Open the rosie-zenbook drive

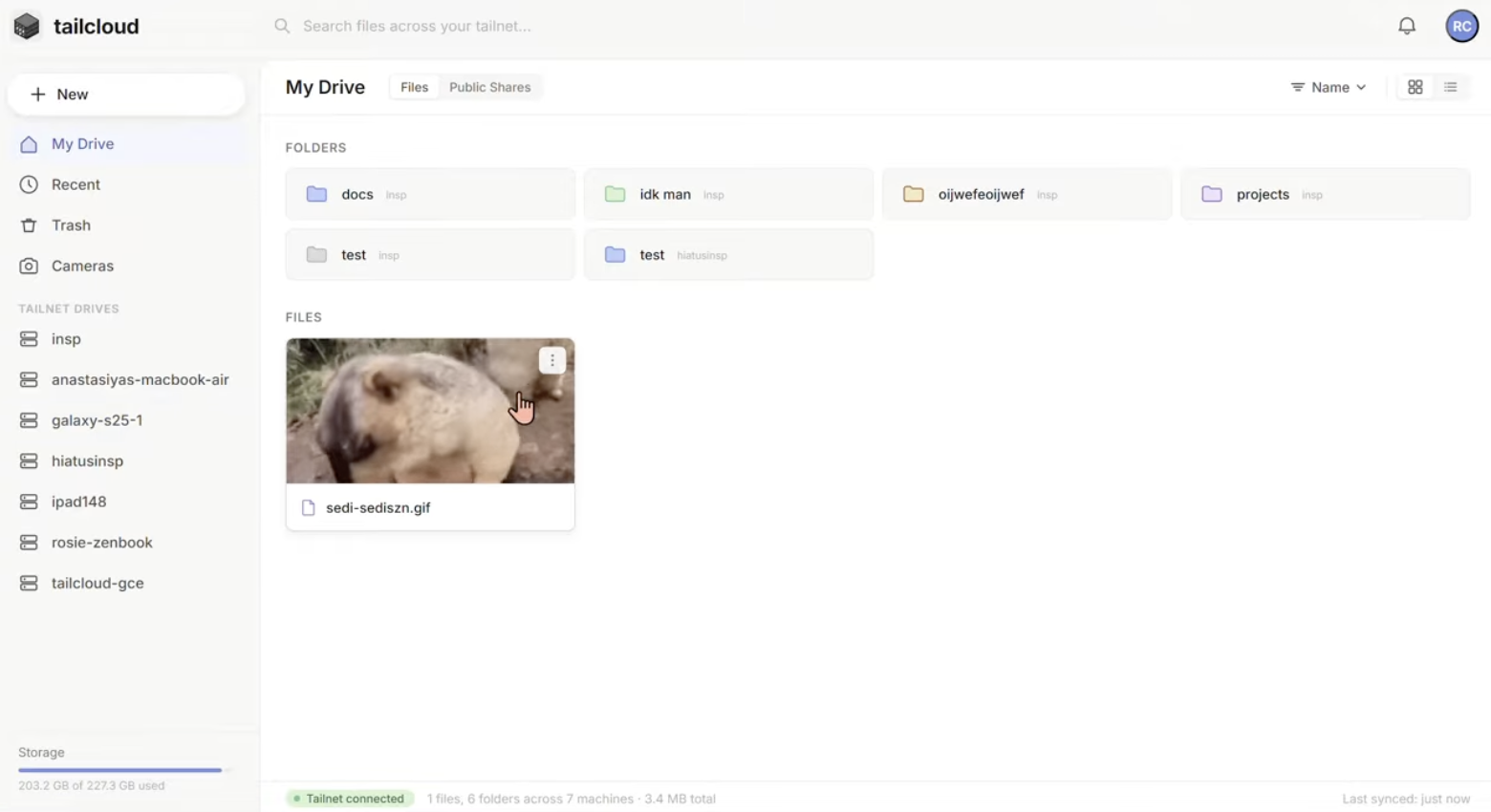(x=101, y=543)
